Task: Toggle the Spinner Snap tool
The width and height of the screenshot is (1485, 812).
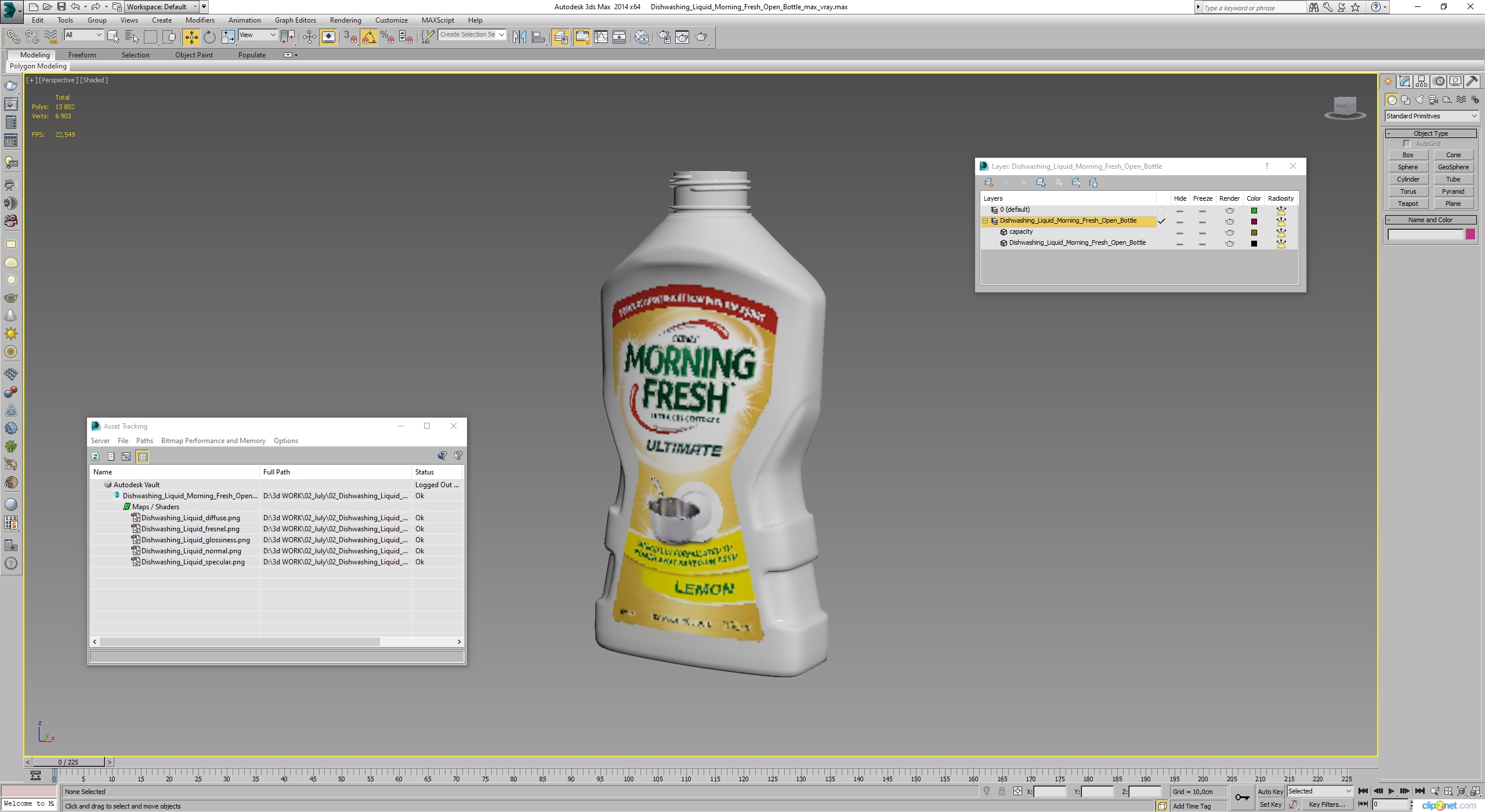Action: 406,37
